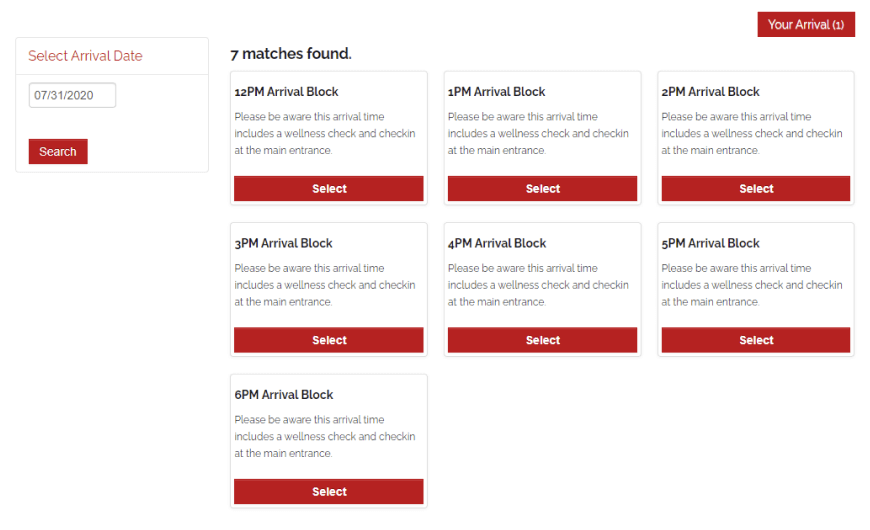Select the 6PM Arrival Block

[x=329, y=492]
